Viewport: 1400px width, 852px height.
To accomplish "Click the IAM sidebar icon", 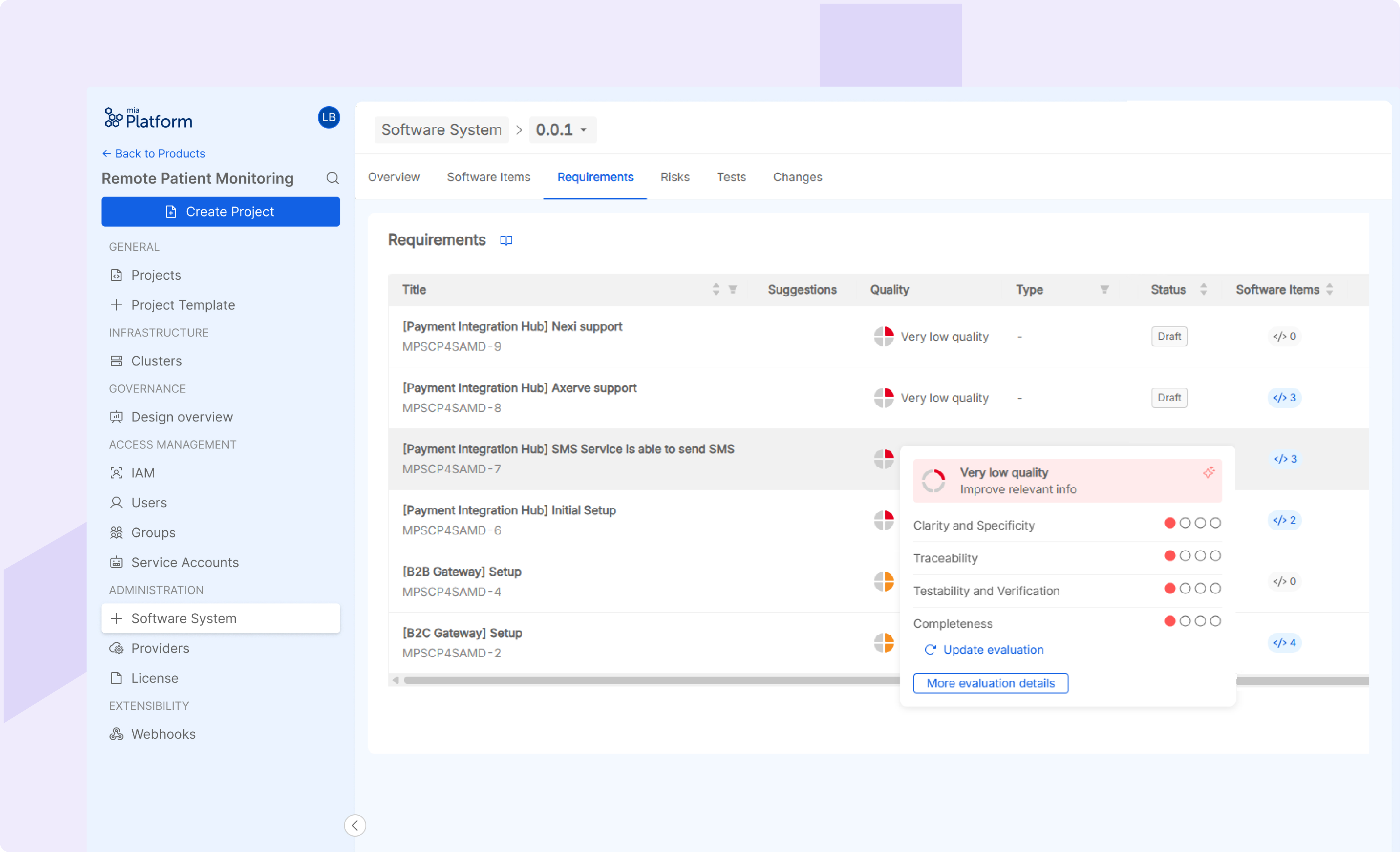I will [117, 473].
